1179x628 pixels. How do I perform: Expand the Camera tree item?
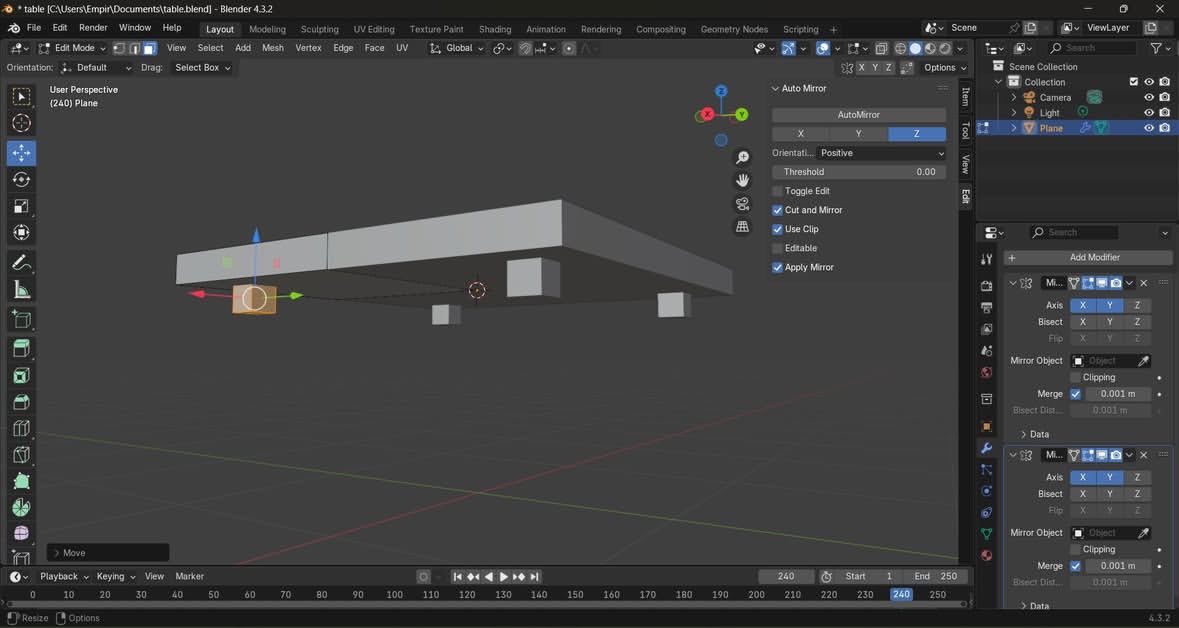click(1014, 97)
